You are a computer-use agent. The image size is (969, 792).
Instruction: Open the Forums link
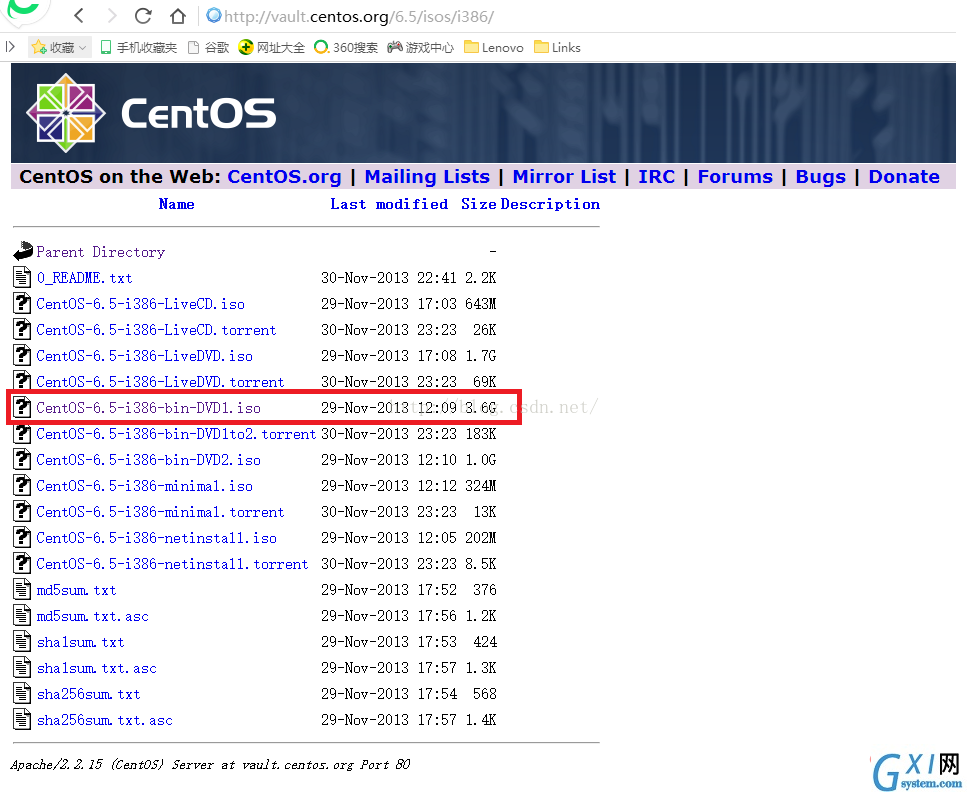coord(735,177)
